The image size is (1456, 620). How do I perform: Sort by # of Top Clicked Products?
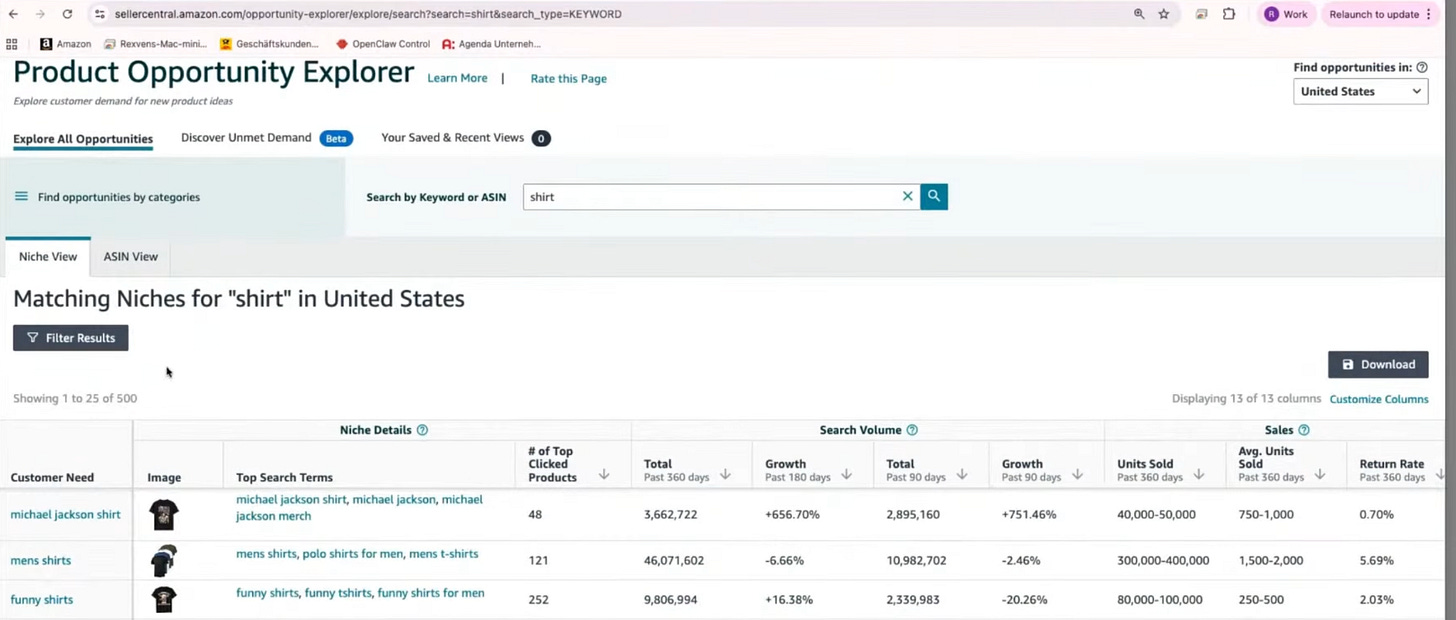coord(604,475)
